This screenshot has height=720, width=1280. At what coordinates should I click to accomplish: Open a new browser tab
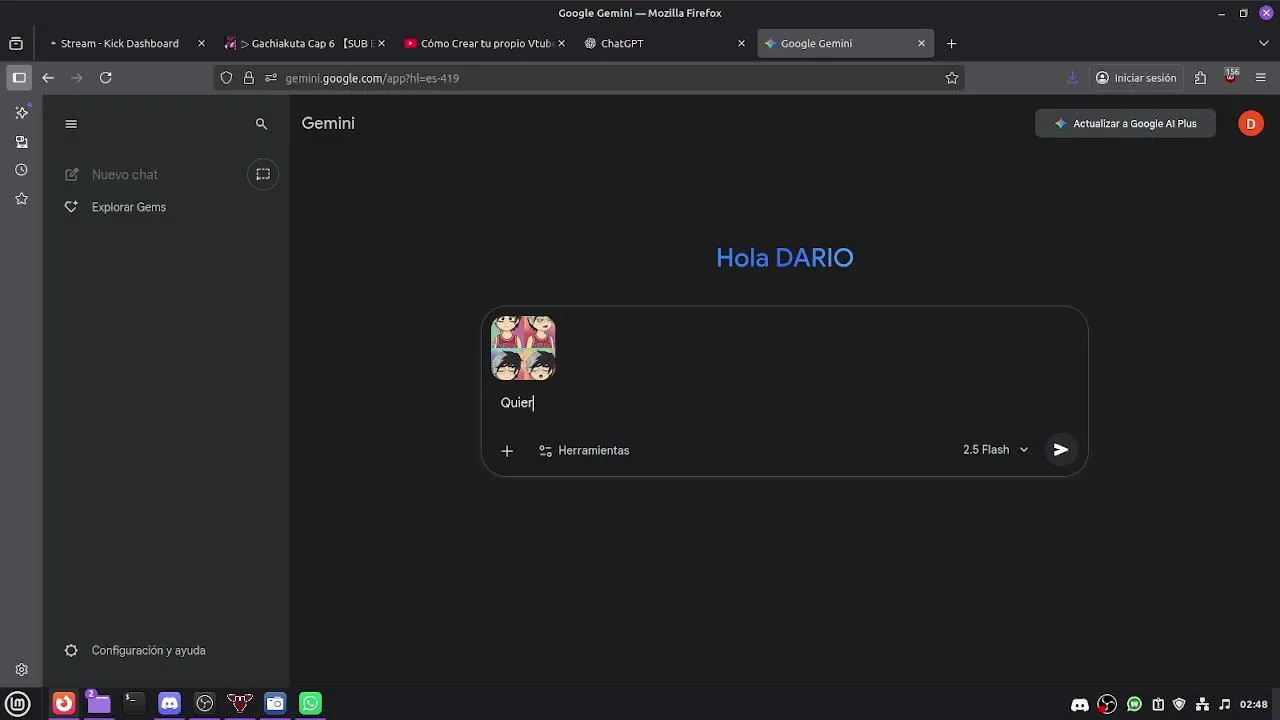[x=952, y=44]
